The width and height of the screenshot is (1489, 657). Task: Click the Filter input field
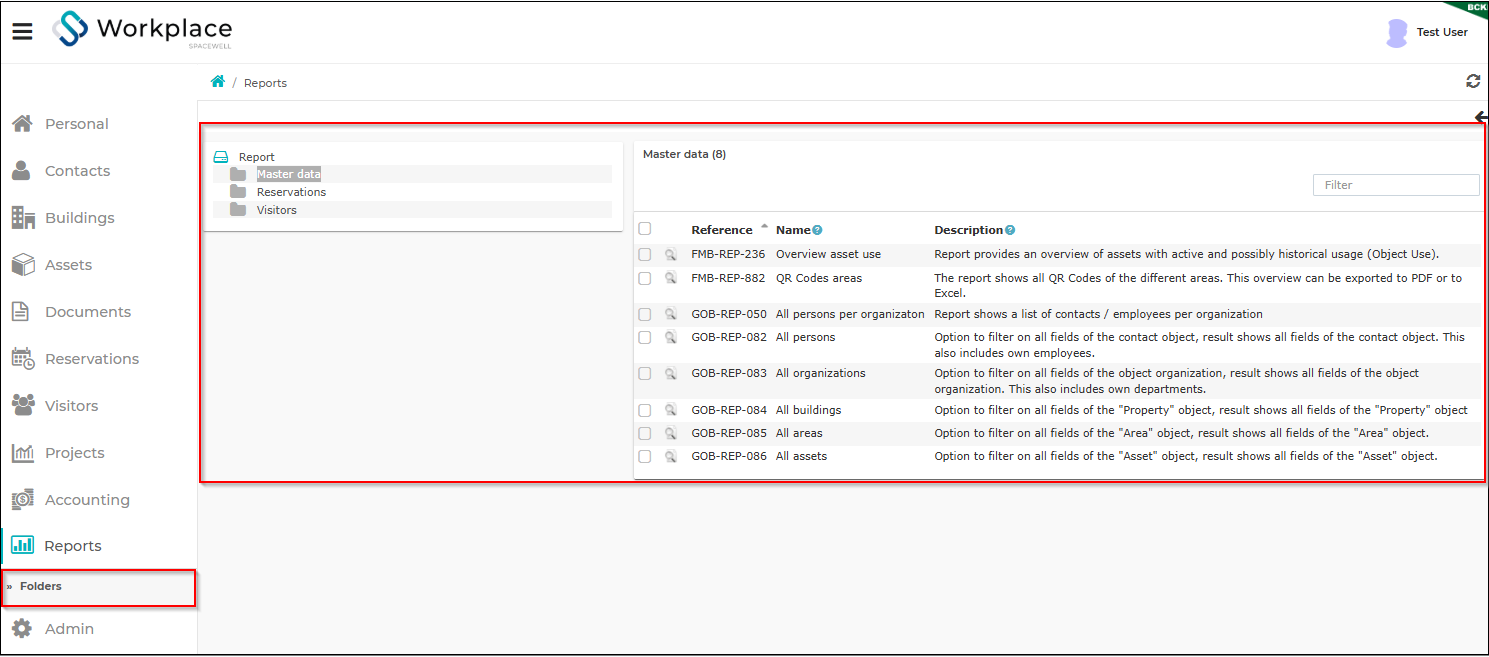[x=1396, y=185]
